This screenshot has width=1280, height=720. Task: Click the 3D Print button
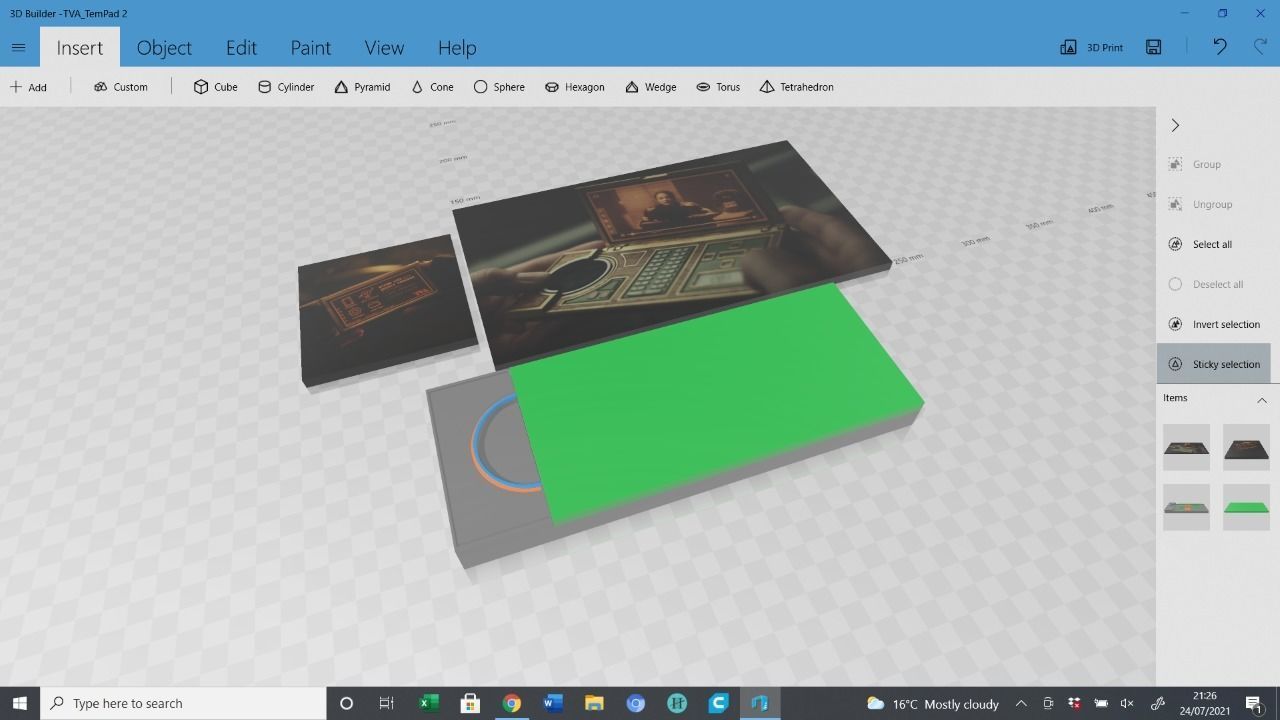point(1092,47)
